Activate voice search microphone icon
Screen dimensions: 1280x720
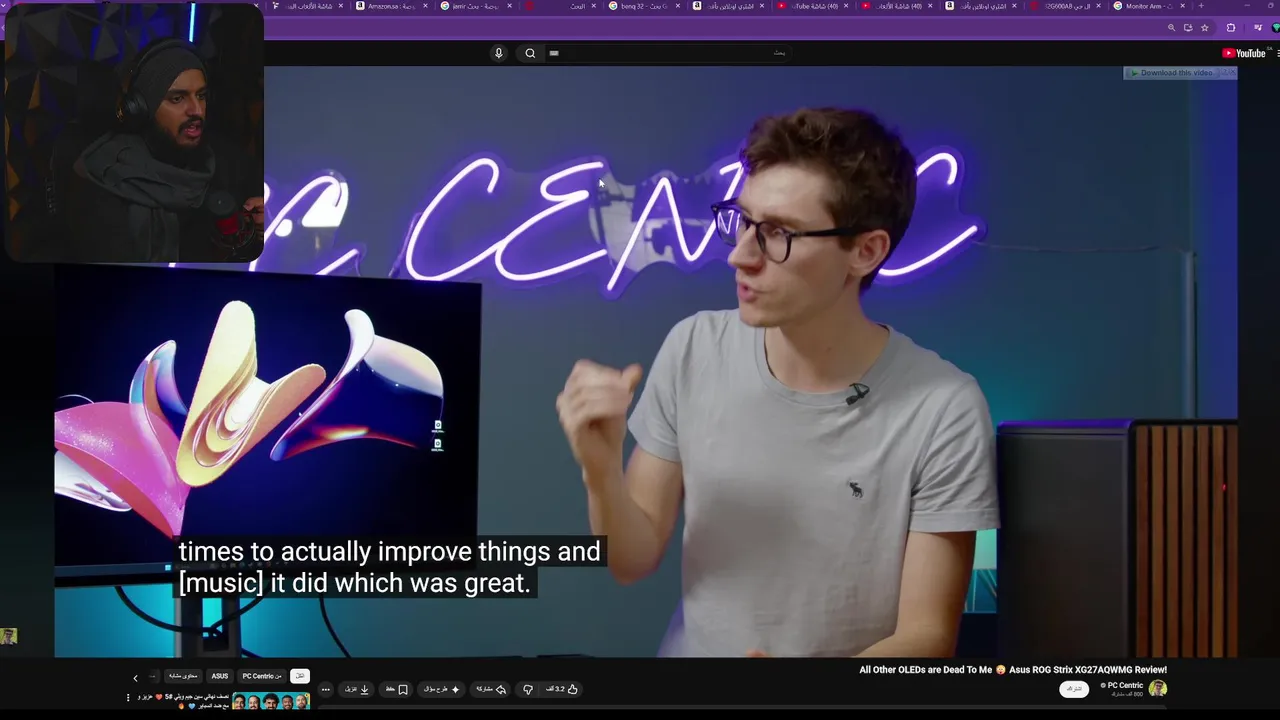coord(498,53)
